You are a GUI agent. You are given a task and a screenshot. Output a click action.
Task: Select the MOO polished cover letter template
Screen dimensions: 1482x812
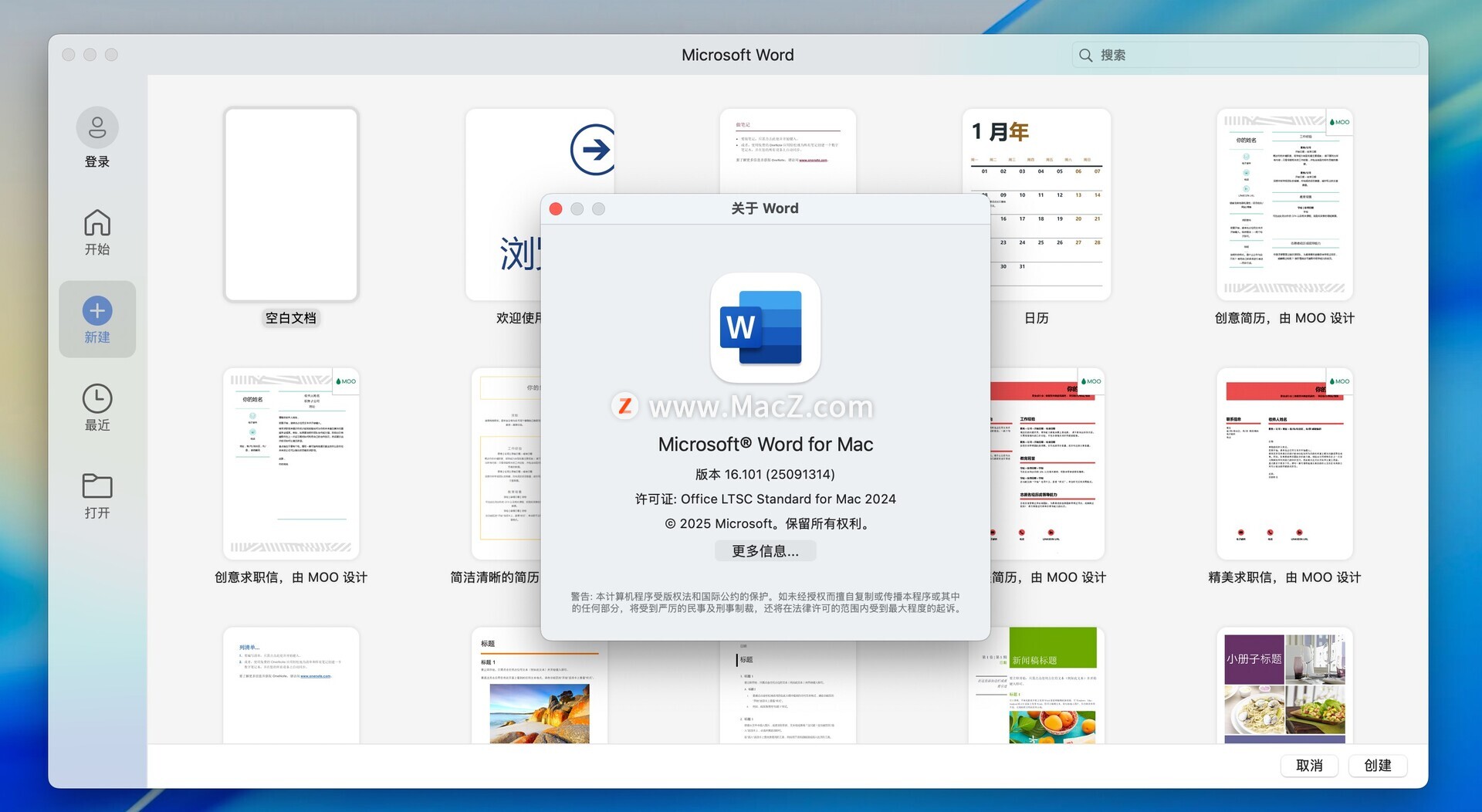pyautogui.click(x=1284, y=463)
